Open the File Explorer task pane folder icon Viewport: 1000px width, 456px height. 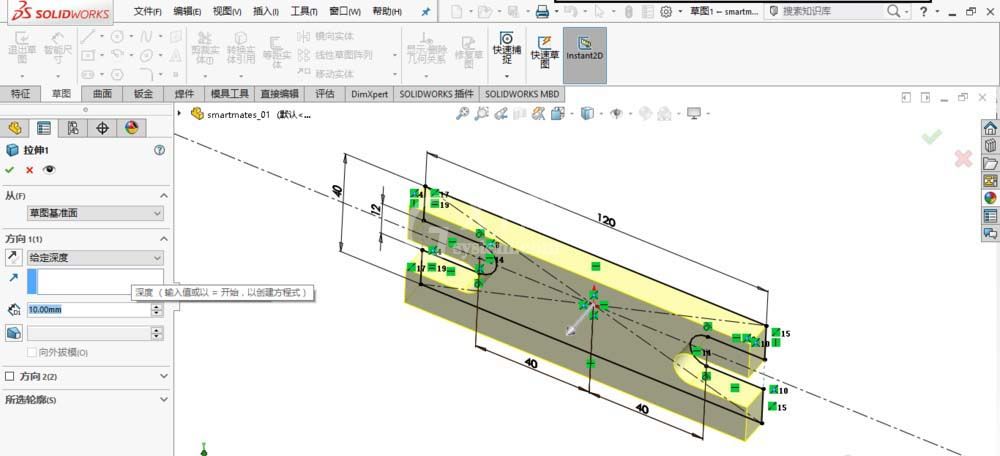[990, 163]
